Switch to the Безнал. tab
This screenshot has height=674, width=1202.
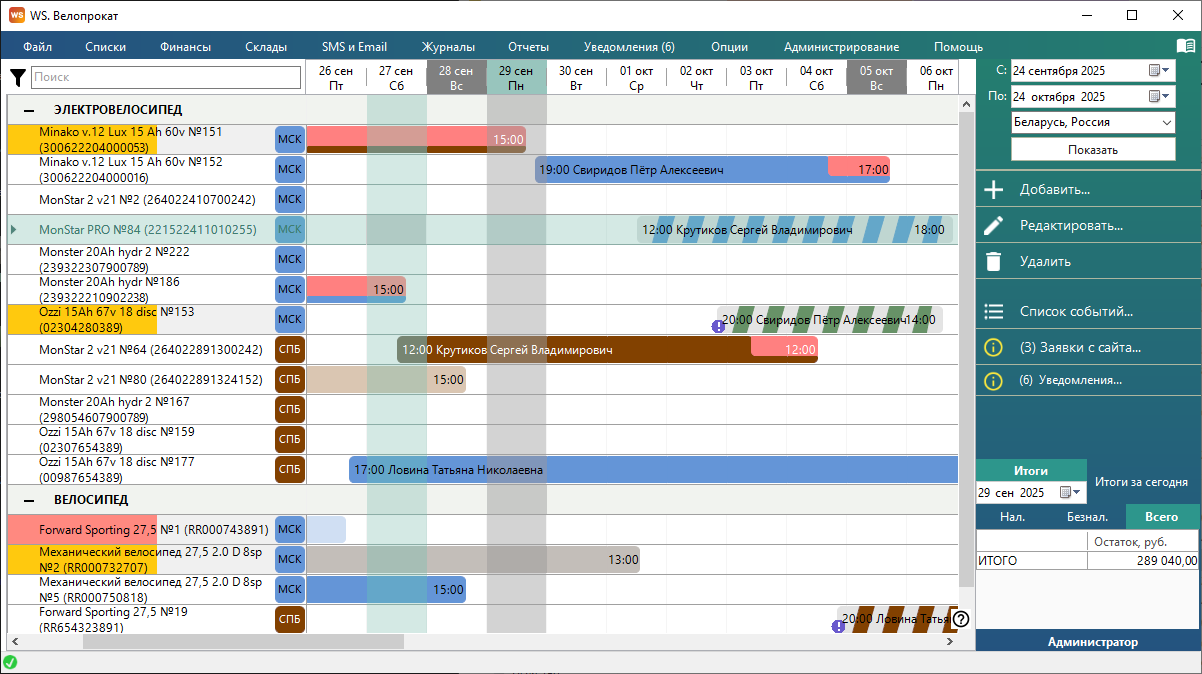pyautogui.click(x=1086, y=517)
